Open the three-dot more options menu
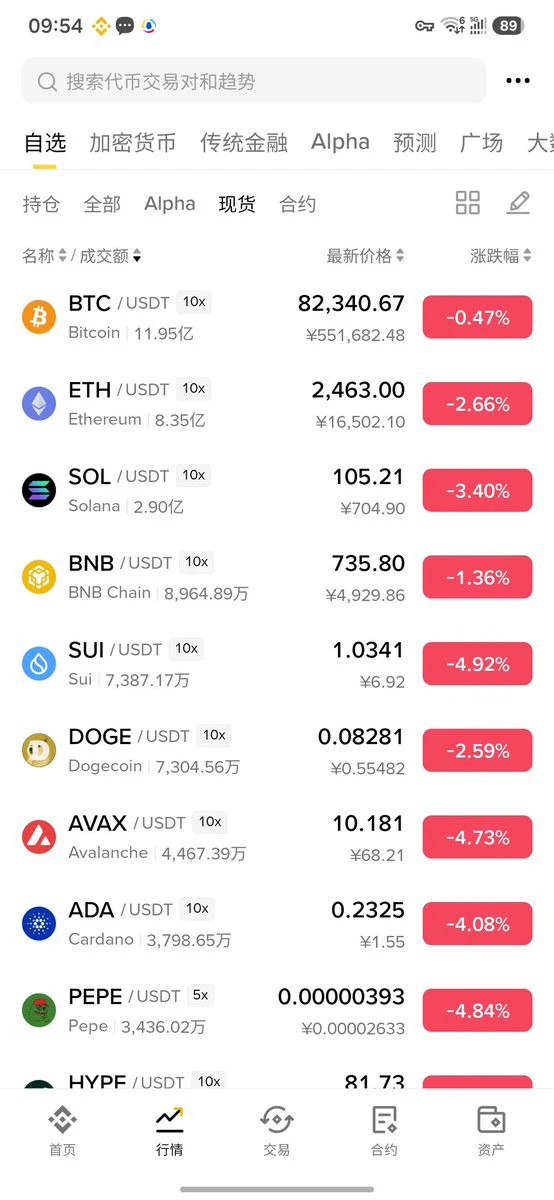The width and height of the screenshot is (554, 1200). (518, 81)
